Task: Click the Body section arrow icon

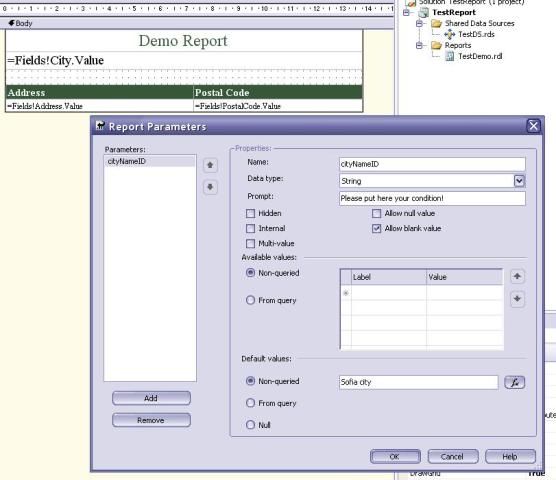Action: click(11, 23)
